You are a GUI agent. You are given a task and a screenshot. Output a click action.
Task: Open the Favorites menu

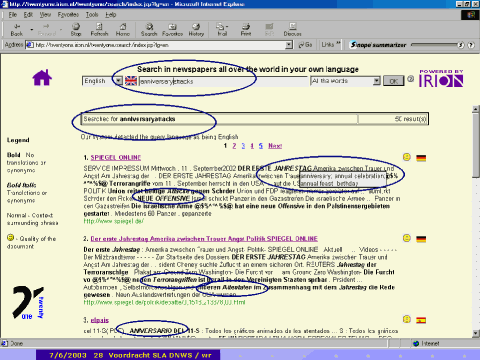[x=68, y=15]
